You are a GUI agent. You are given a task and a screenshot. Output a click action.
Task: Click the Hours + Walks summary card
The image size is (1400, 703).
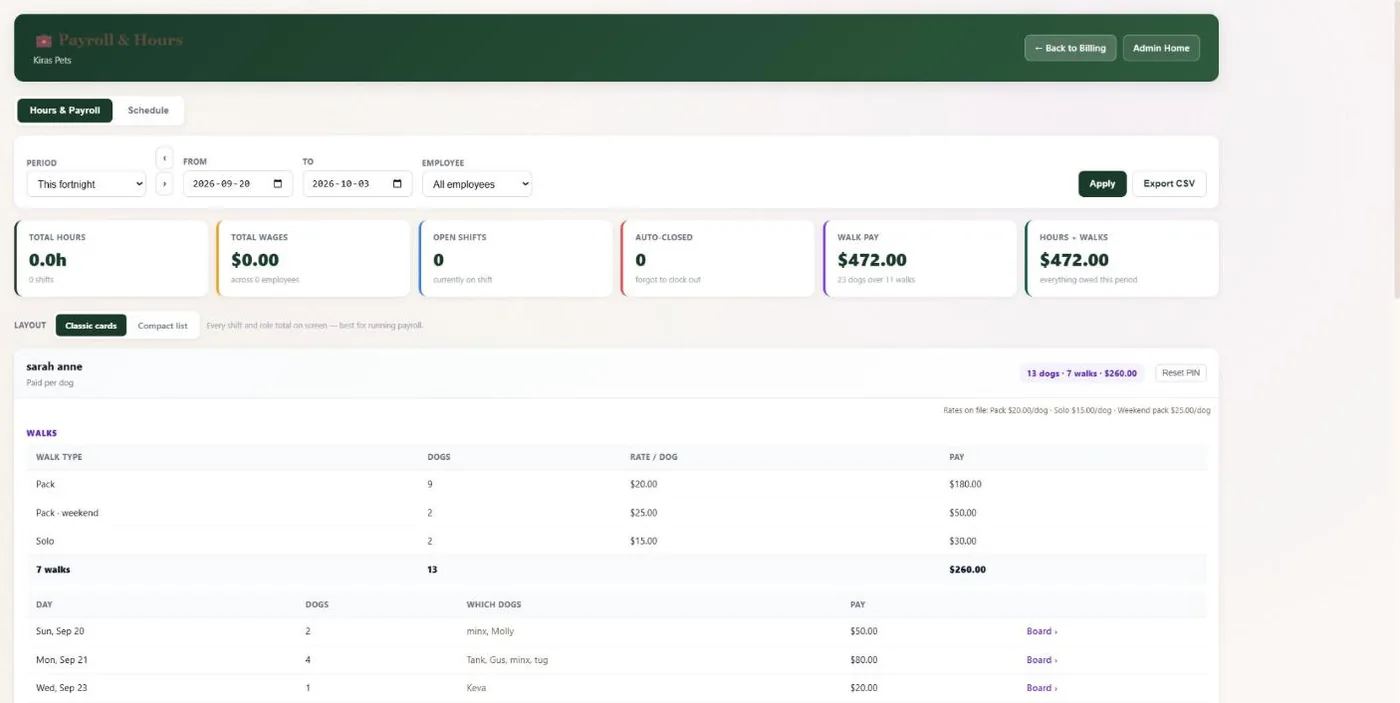pyautogui.click(x=1121, y=259)
